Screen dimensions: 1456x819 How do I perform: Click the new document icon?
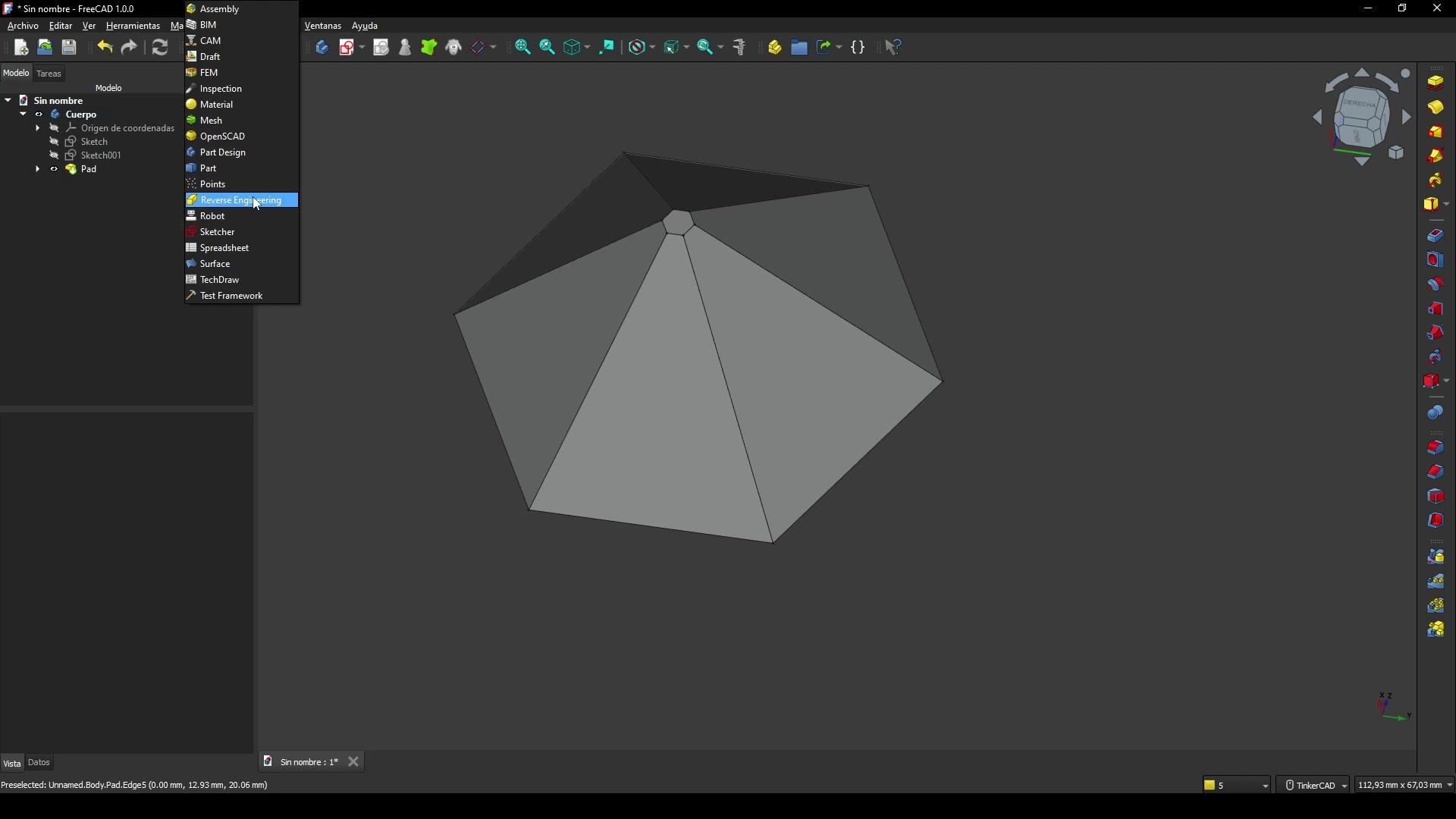[x=21, y=47]
